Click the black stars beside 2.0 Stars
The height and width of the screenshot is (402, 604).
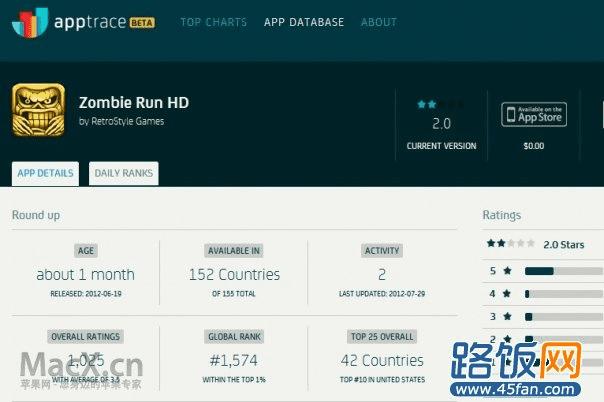[496, 243]
